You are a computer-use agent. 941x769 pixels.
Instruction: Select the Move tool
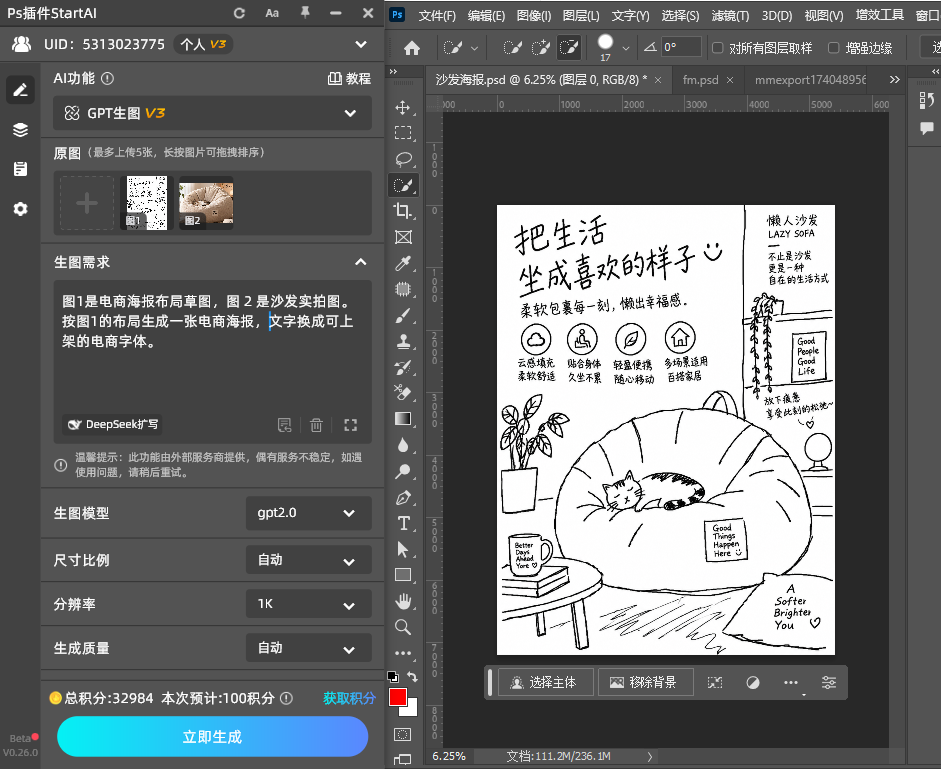403,107
